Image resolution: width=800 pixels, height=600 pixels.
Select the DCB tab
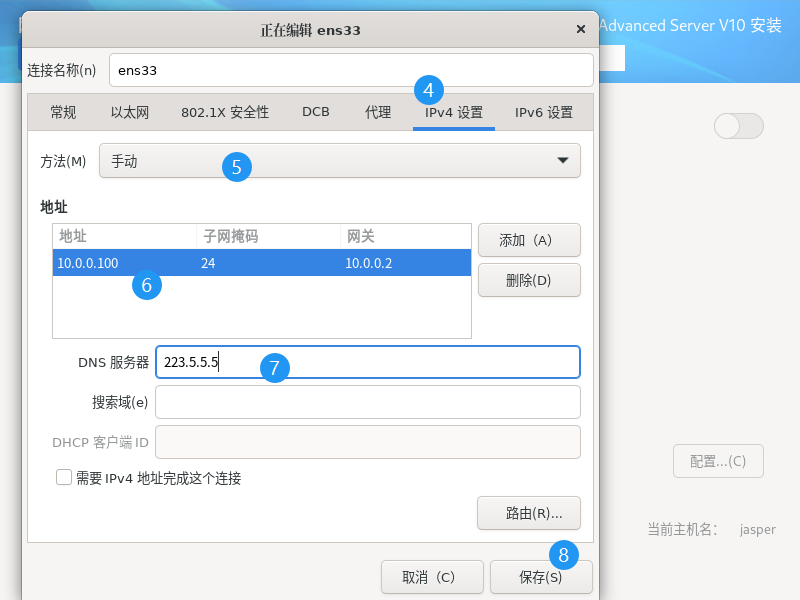point(316,112)
